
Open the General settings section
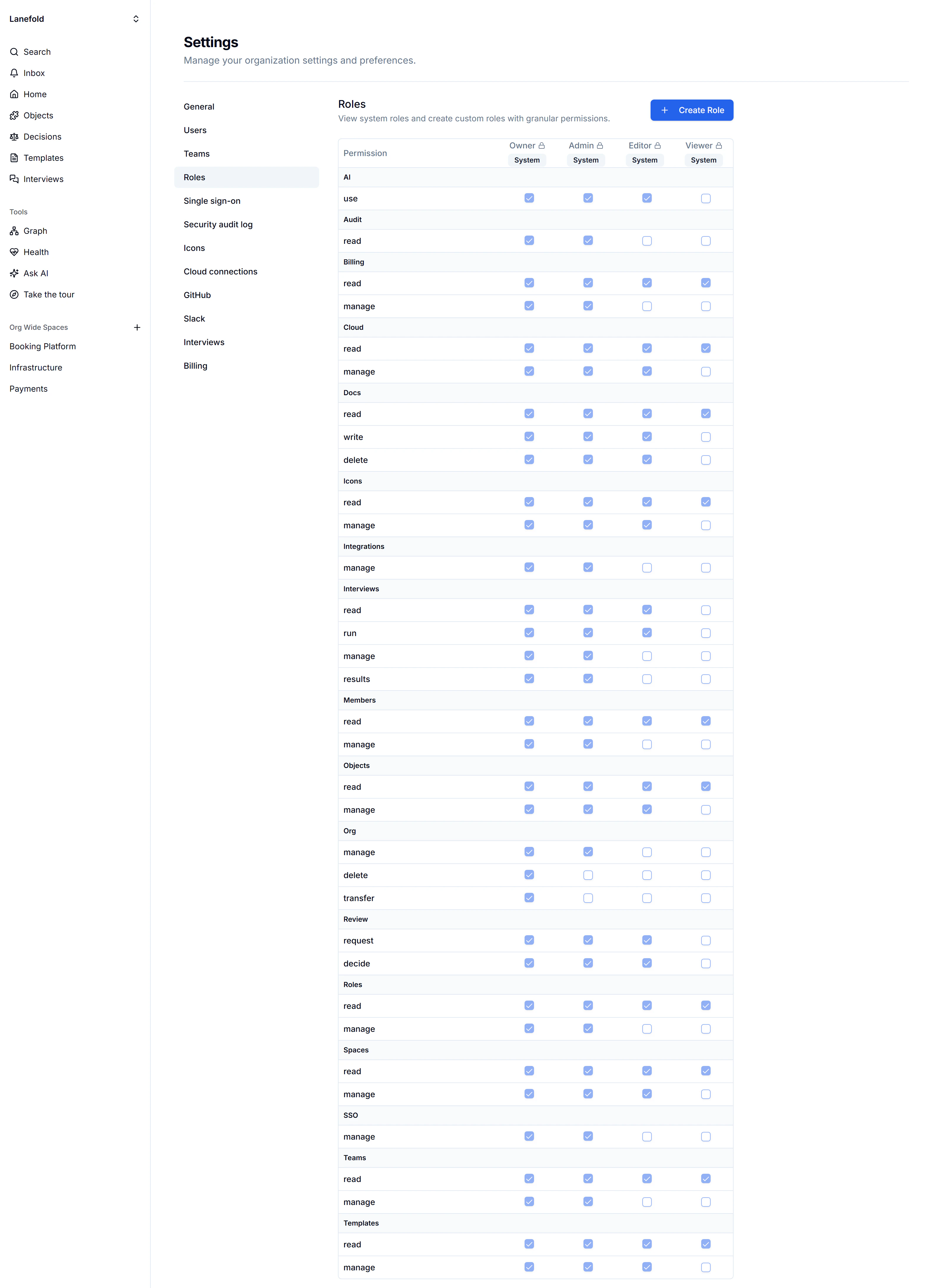[x=246, y=107]
